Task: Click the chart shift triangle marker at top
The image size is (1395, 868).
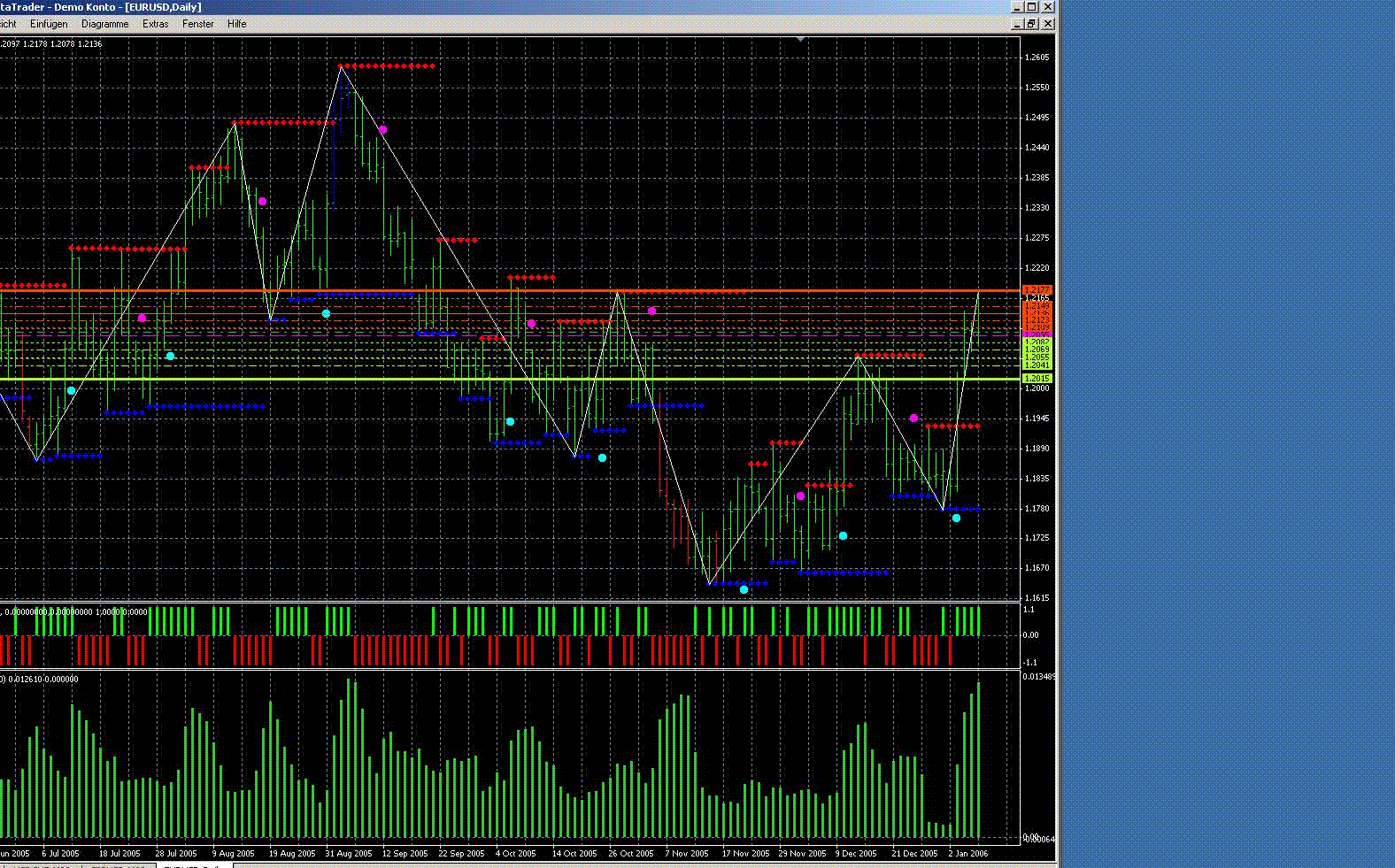Action: pyautogui.click(x=800, y=39)
